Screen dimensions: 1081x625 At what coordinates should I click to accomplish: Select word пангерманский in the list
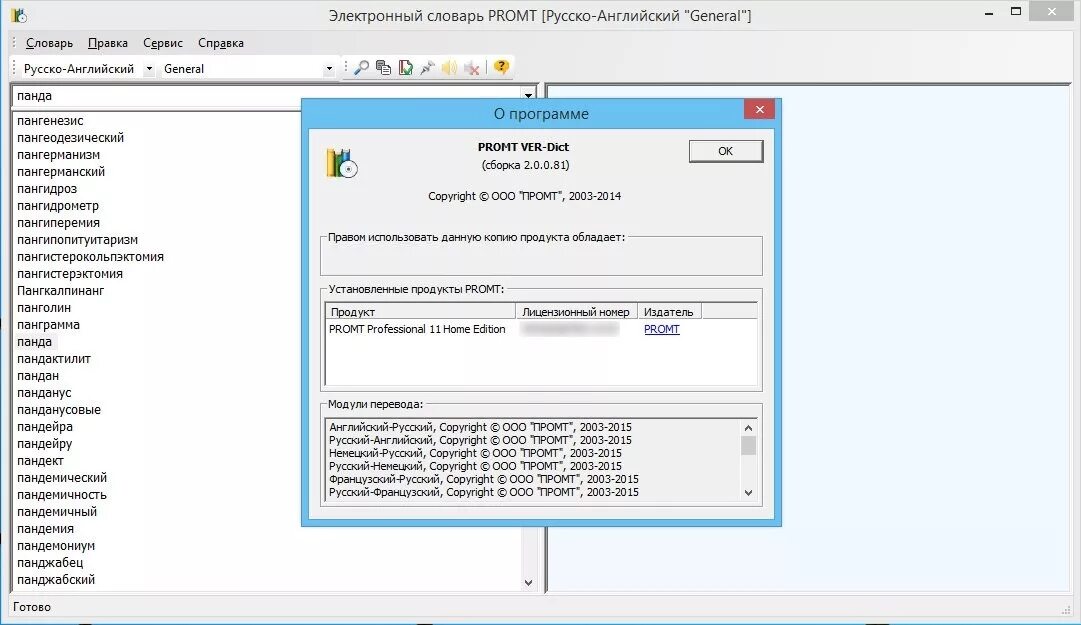(x=61, y=172)
